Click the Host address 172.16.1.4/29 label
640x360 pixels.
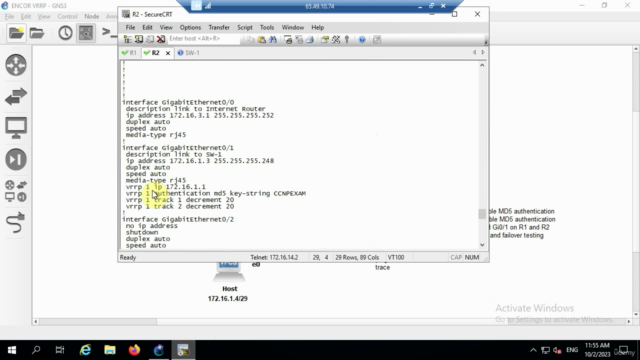point(228,298)
